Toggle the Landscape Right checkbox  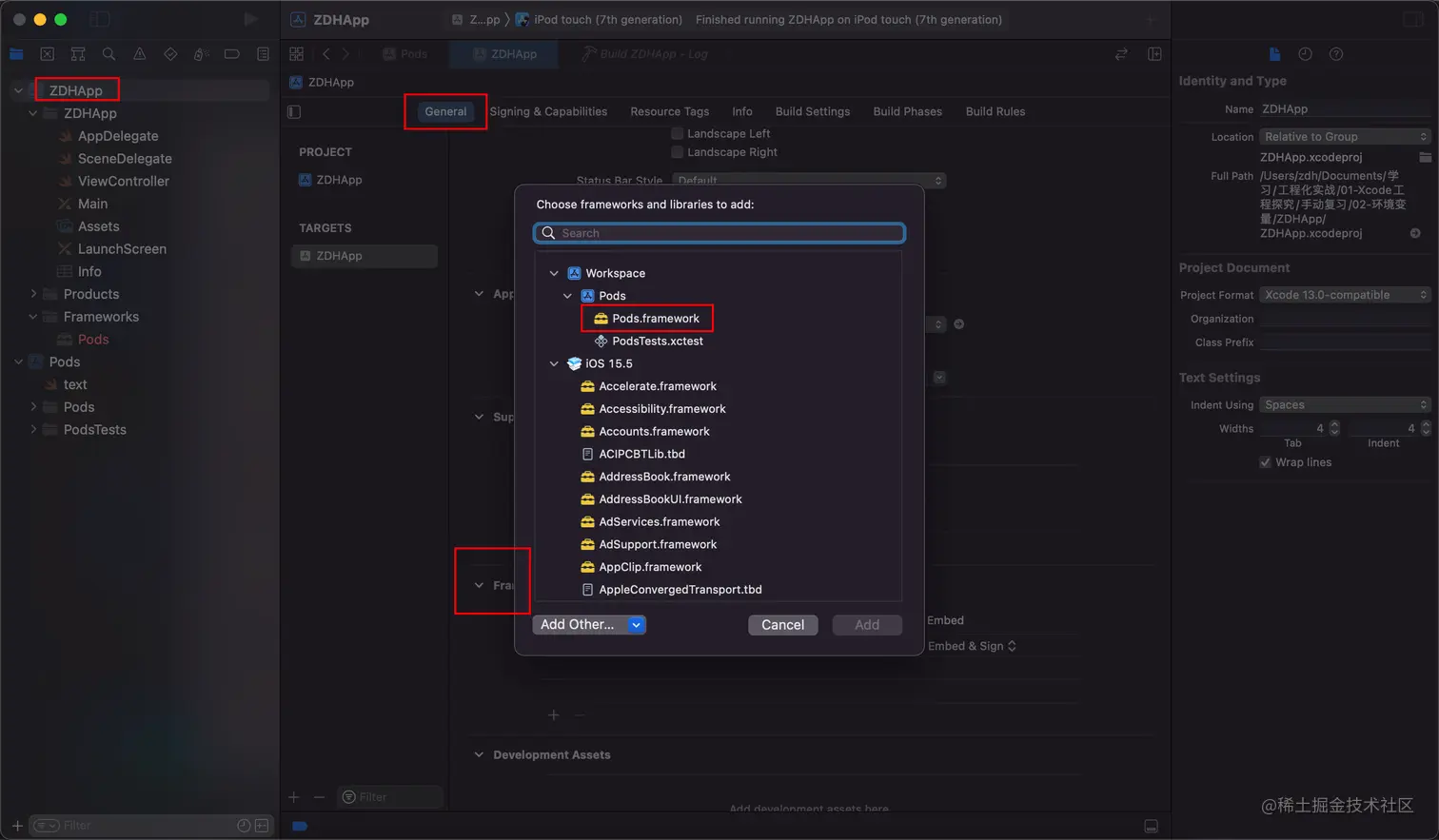tap(677, 152)
